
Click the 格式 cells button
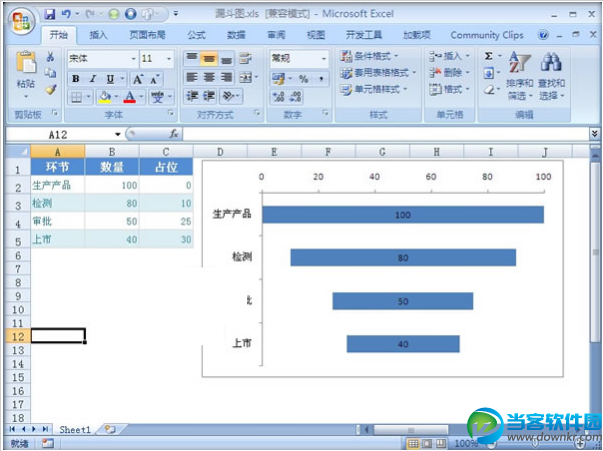(x=449, y=90)
